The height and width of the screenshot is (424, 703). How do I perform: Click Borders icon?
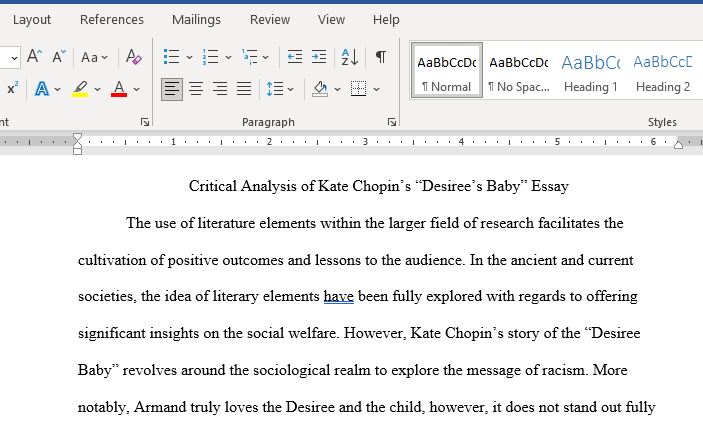coord(358,89)
